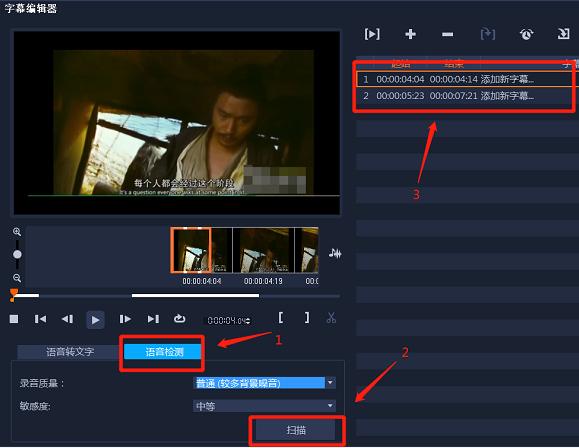Click end time 00:00:07:21 in row 2
The height and width of the screenshot is (448, 579).
pos(453,96)
